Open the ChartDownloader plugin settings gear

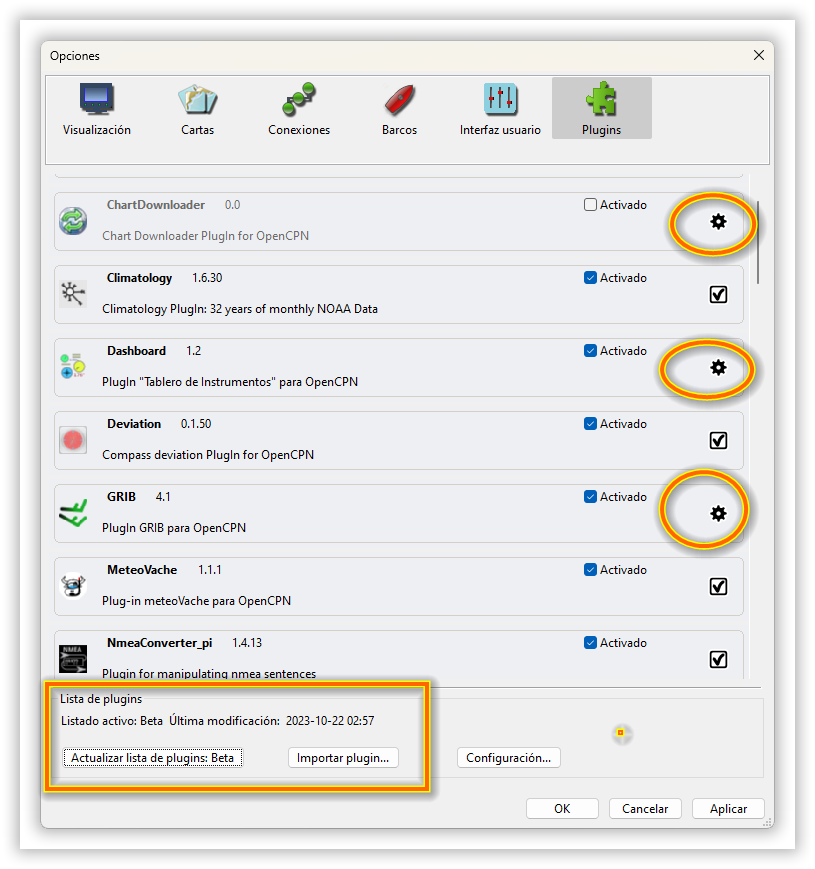[718, 222]
